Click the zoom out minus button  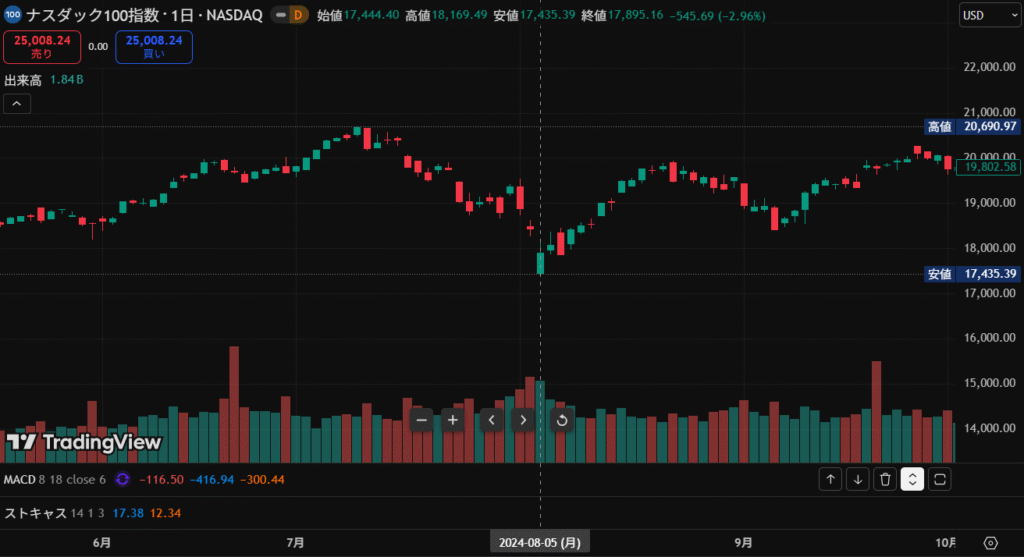point(421,420)
